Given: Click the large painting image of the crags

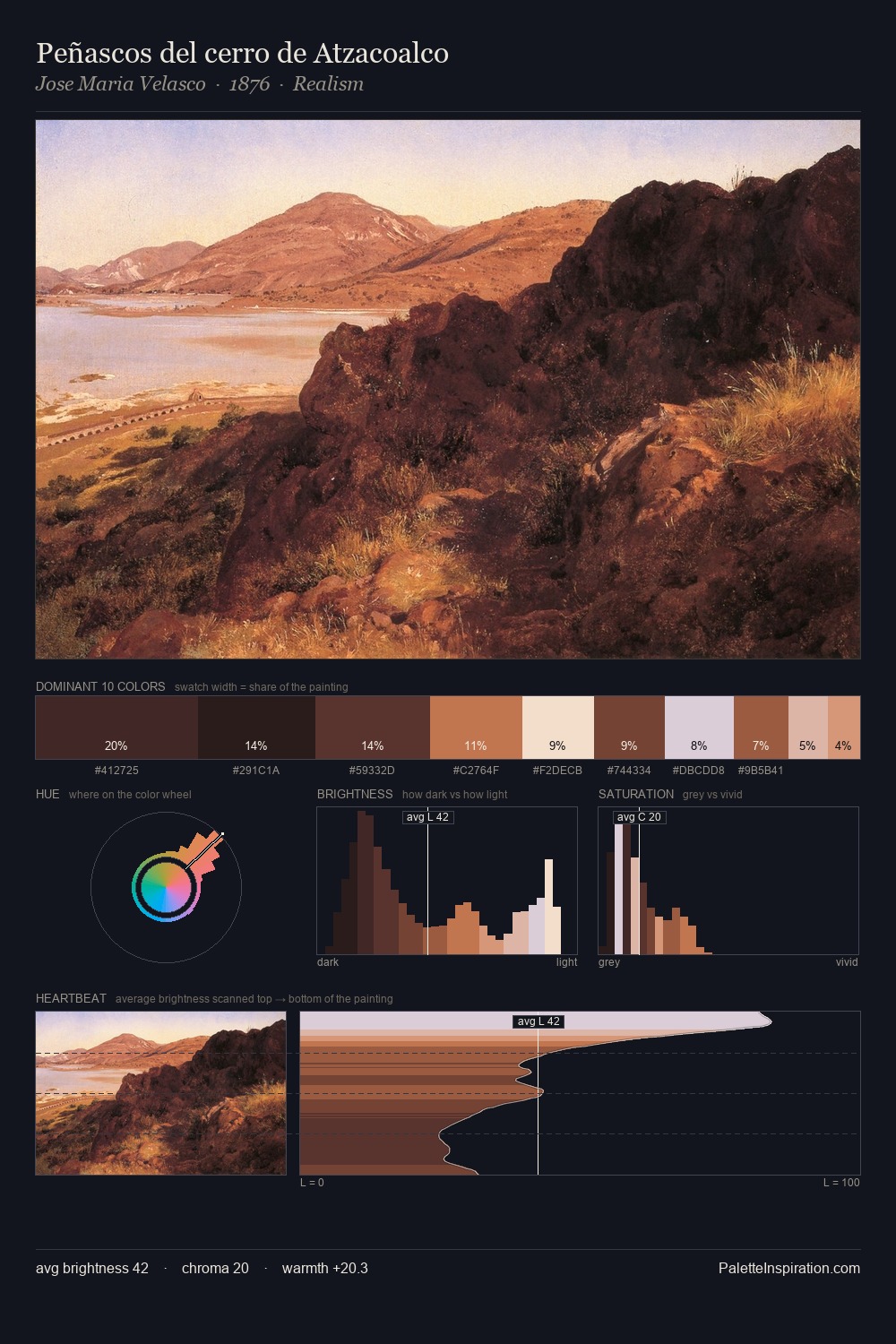Looking at the screenshot, I should pos(448,390).
